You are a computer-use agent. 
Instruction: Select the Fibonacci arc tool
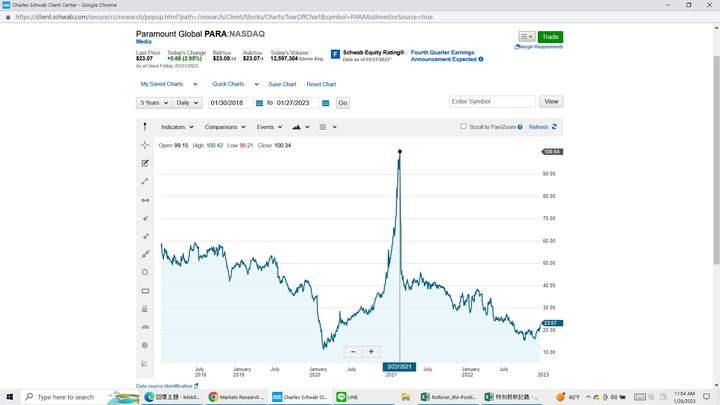click(x=145, y=327)
